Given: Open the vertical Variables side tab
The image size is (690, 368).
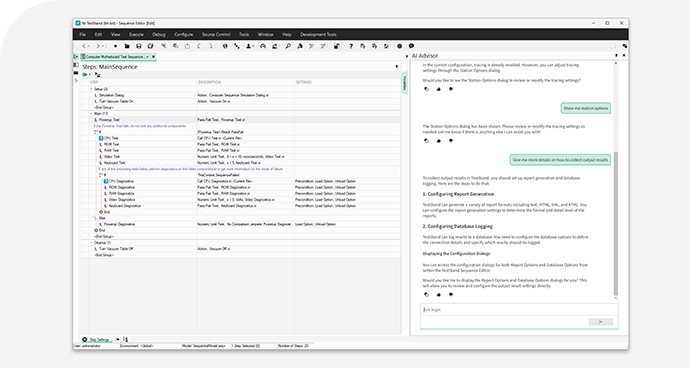Looking at the screenshot, I should click(404, 84).
